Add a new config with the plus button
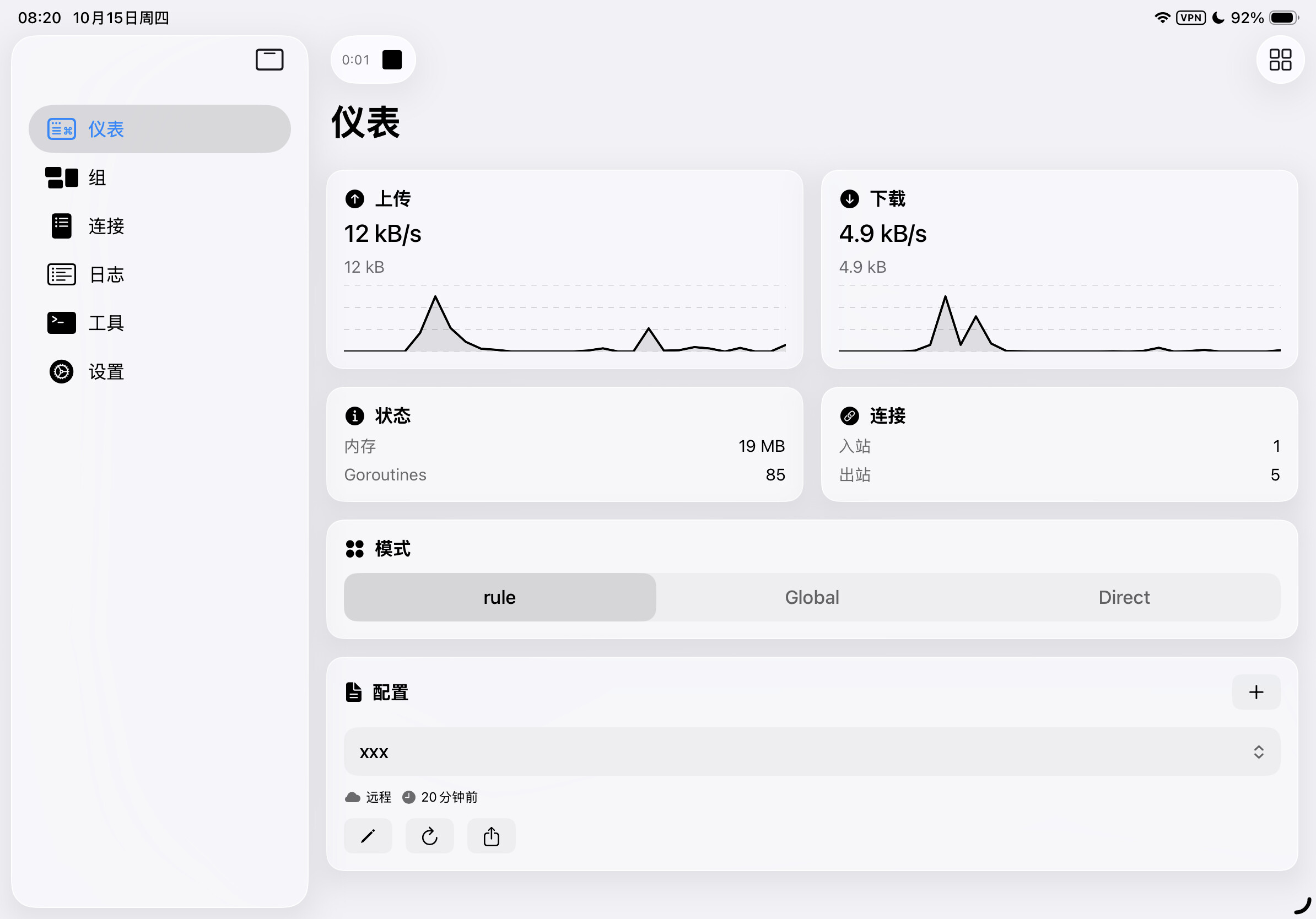This screenshot has width=1316, height=919. 1255,692
